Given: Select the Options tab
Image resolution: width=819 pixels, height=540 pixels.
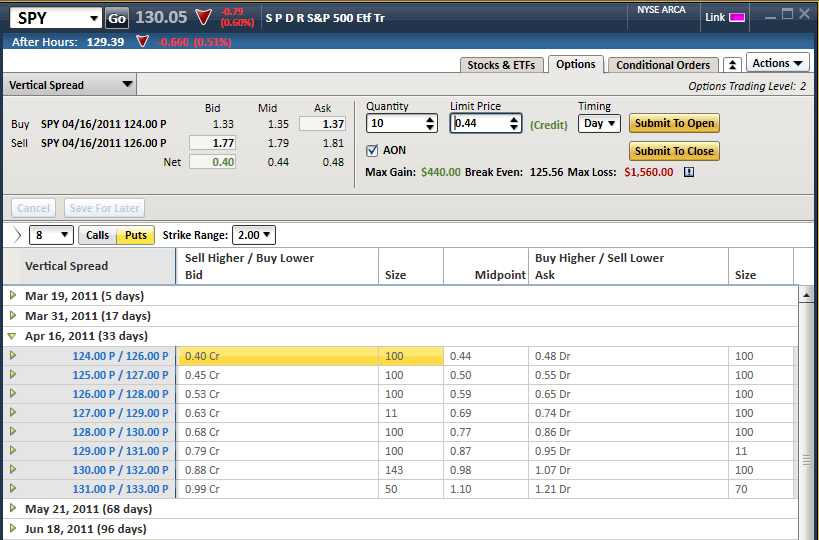Looking at the screenshot, I should click(576, 64).
